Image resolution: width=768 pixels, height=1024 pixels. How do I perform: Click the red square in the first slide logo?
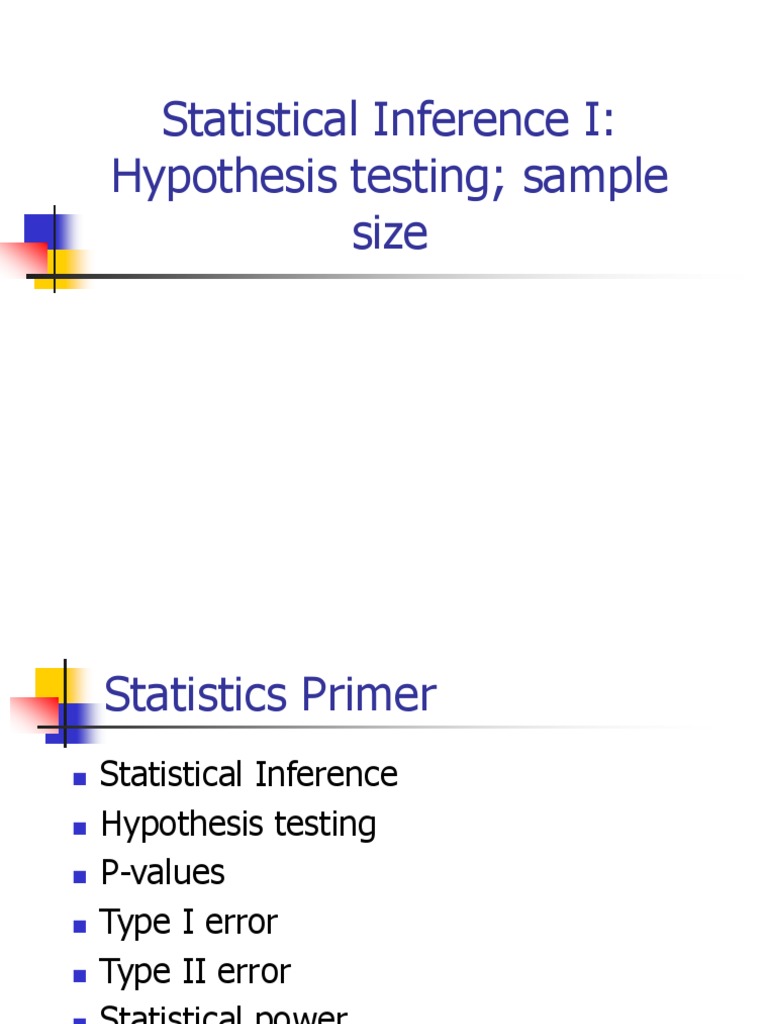pyautogui.click(x=25, y=259)
